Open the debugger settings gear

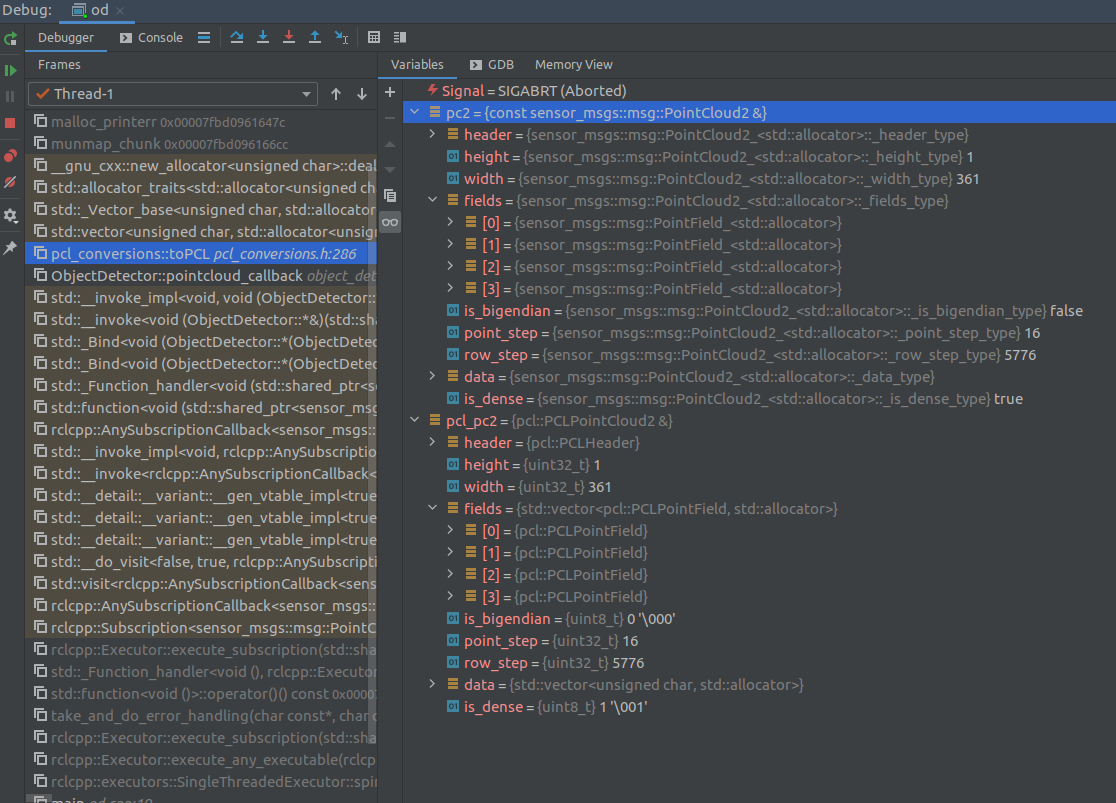point(10,212)
